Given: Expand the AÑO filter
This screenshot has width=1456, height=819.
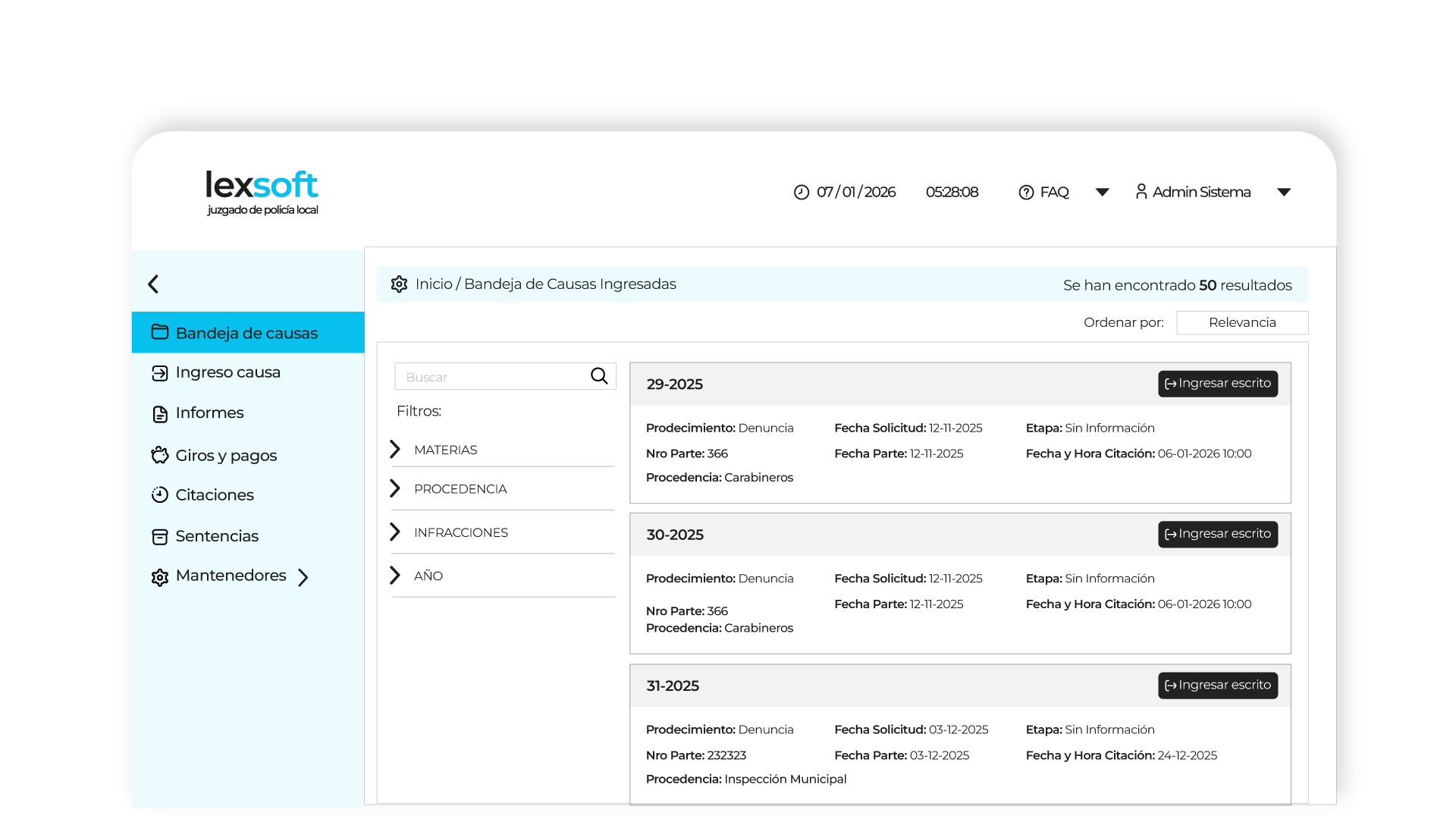Looking at the screenshot, I should [395, 576].
